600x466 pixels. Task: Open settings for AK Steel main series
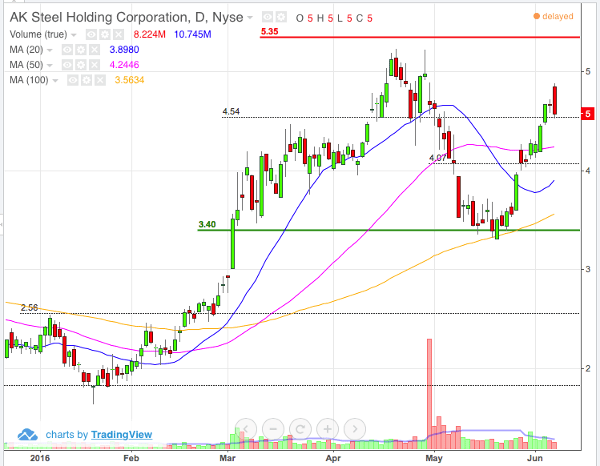281,17
